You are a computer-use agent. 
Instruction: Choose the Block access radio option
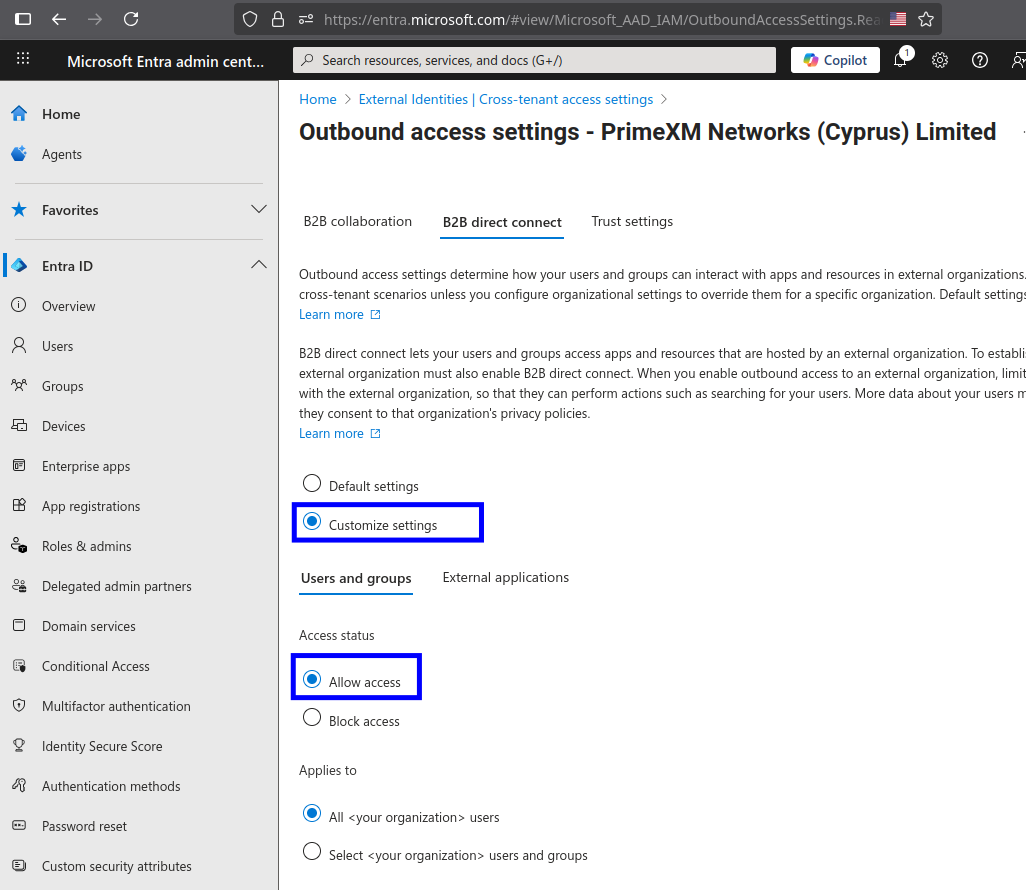tap(312, 718)
